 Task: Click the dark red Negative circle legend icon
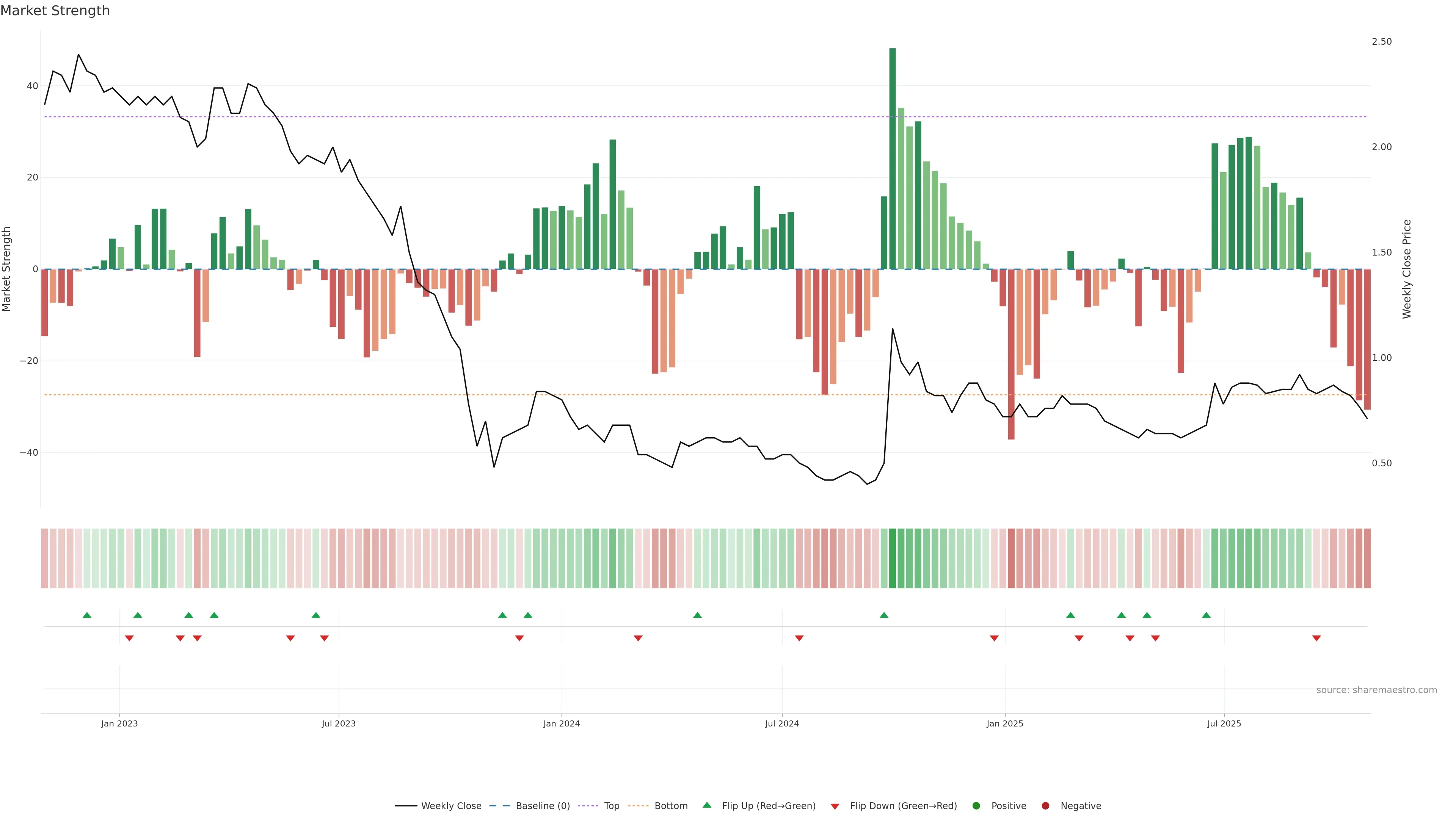(1045, 805)
